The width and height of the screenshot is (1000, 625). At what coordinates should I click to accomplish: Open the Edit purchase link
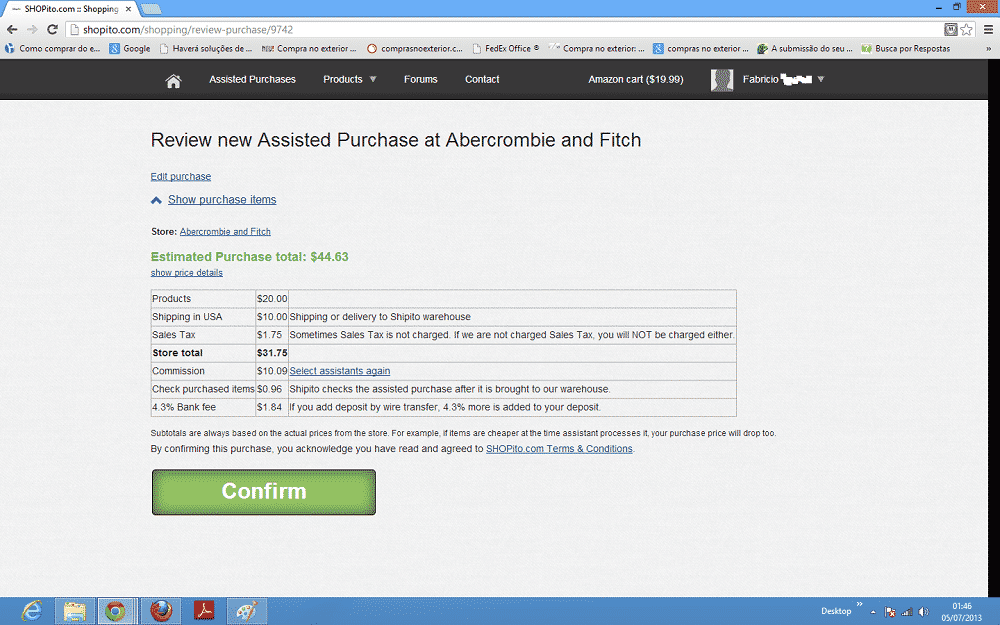coord(180,177)
